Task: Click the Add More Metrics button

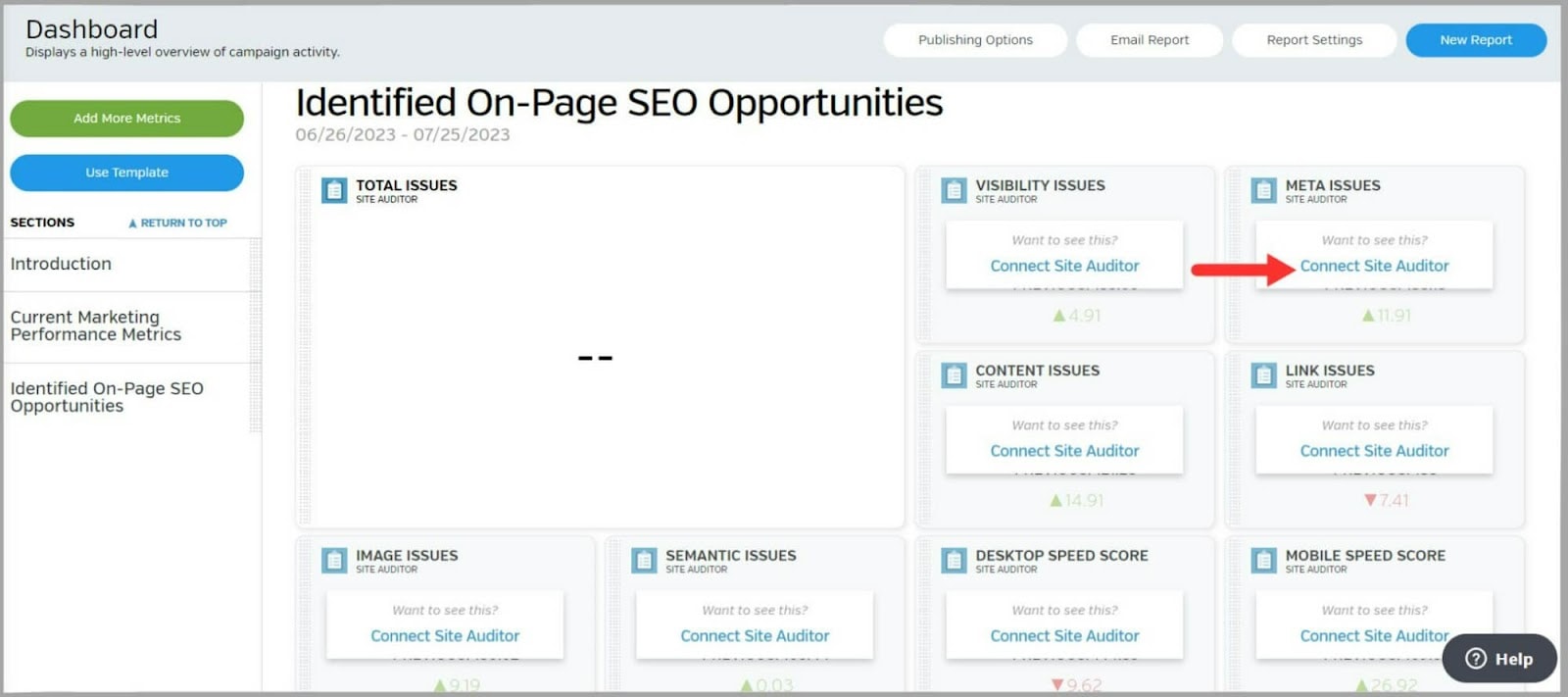Action: coord(126,119)
